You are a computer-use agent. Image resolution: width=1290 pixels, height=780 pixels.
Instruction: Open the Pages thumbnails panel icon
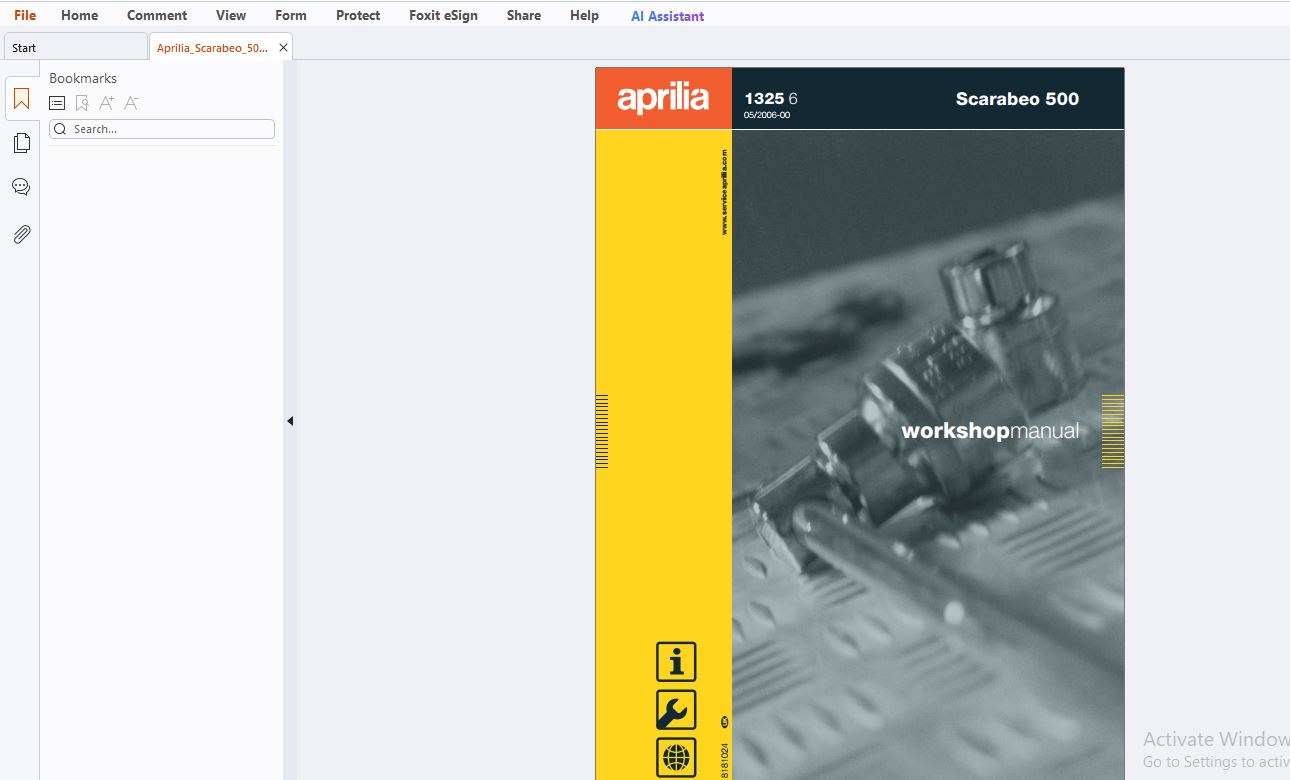pos(21,143)
